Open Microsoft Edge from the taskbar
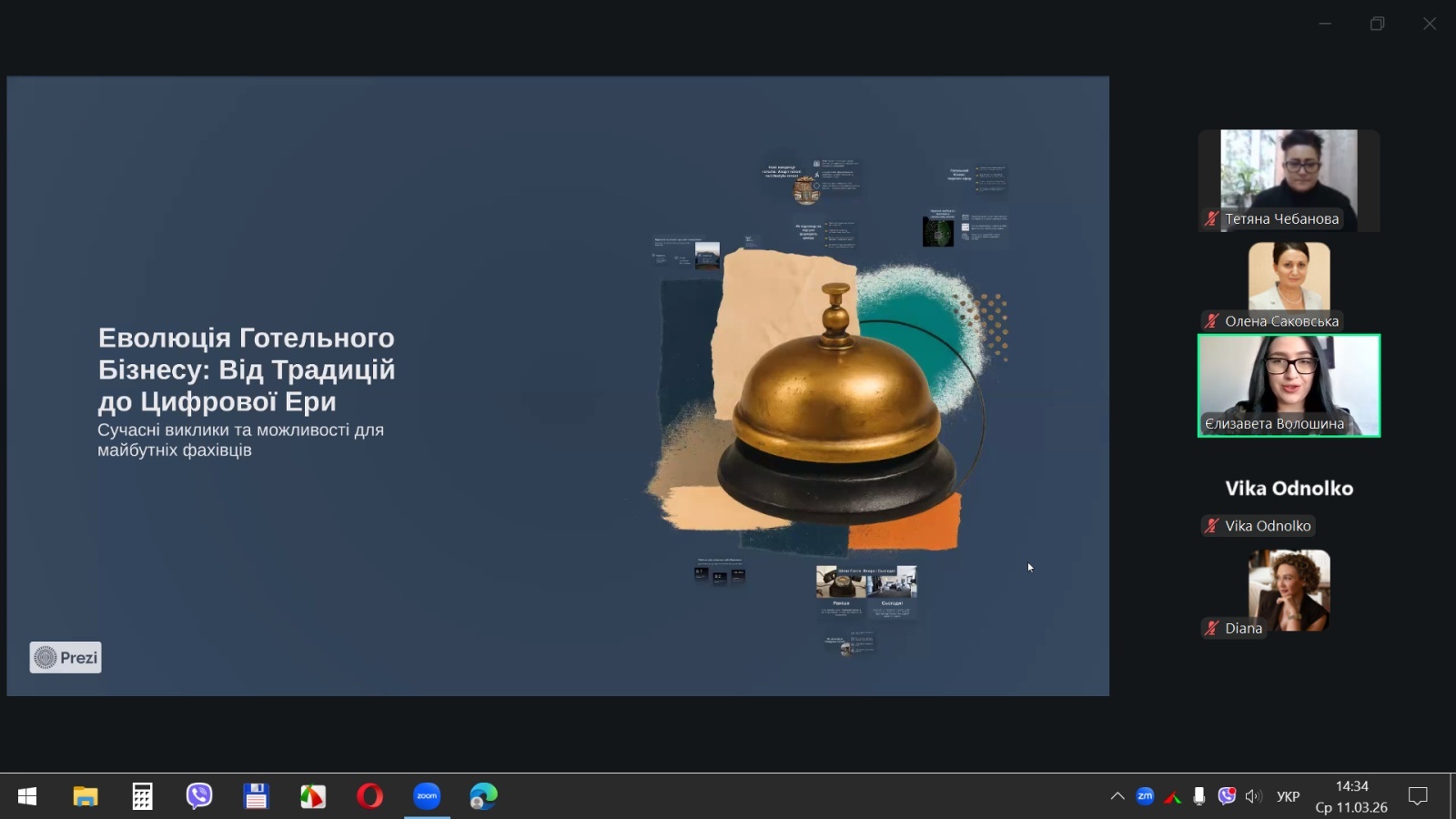 click(x=483, y=796)
